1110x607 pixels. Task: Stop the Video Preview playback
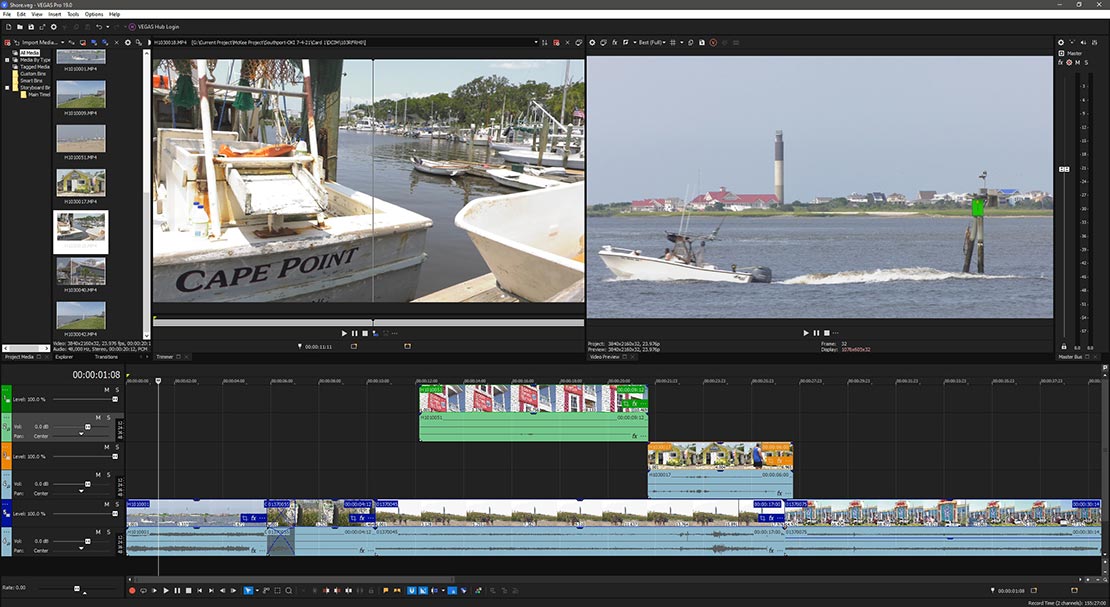tap(826, 333)
